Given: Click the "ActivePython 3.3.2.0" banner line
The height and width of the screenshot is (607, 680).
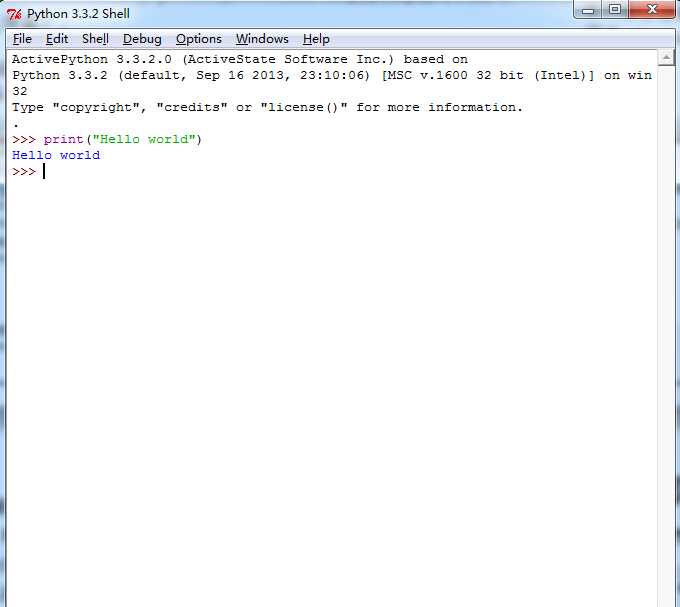Looking at the screenshot, I should (239, 59).
